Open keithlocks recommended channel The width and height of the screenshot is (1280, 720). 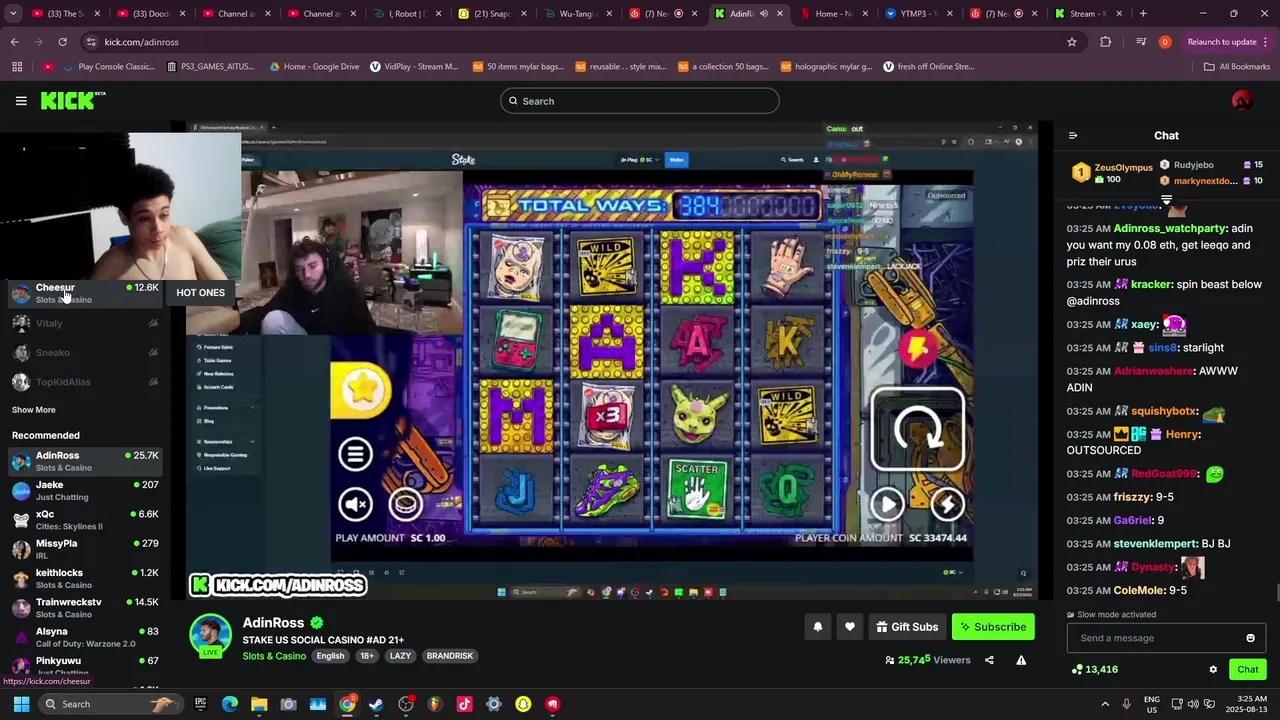tap(84, 579)
